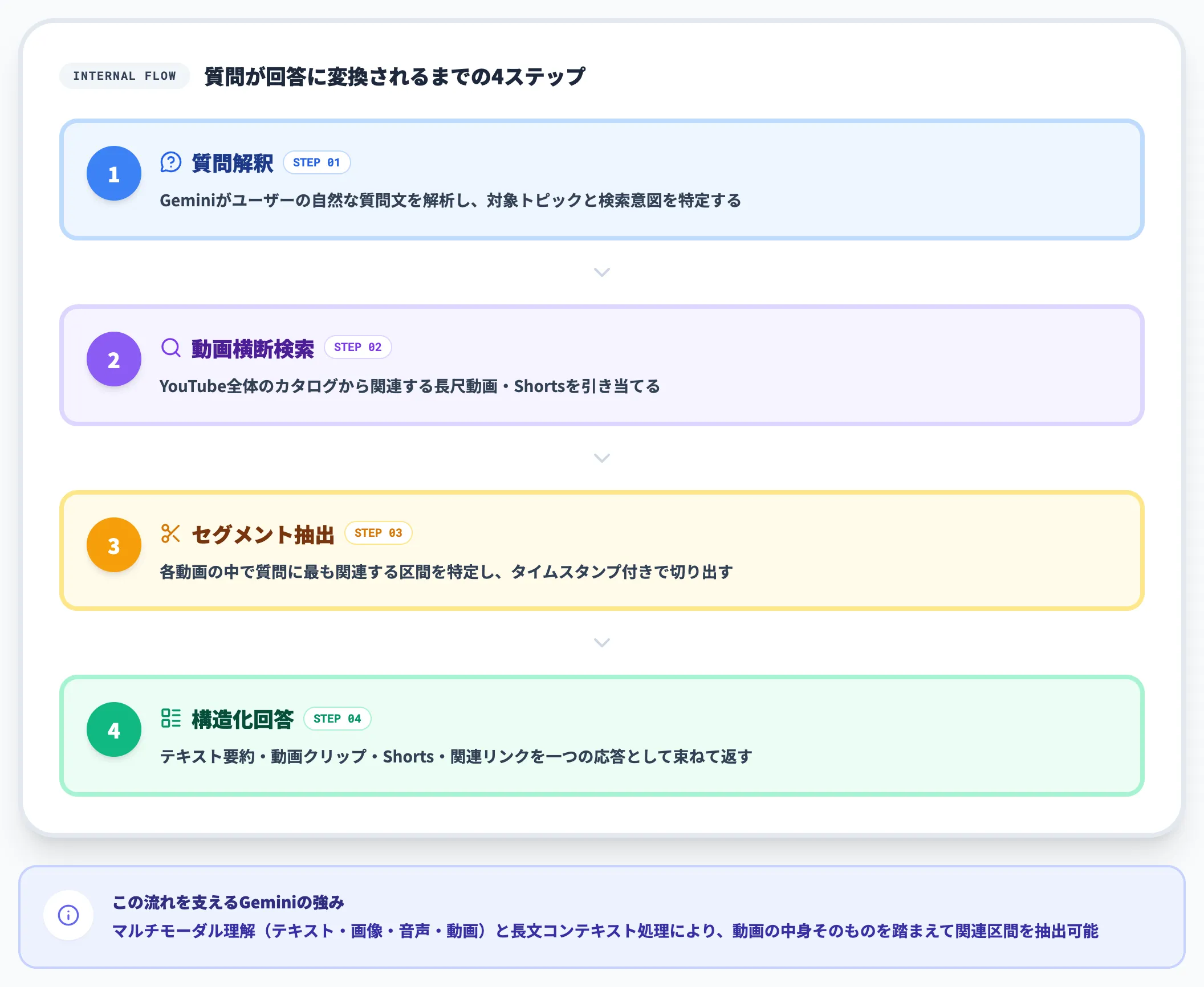Click the 質問解釈 step title
The width and height of the screenshot is (1204, 987).
coord(233,163)
